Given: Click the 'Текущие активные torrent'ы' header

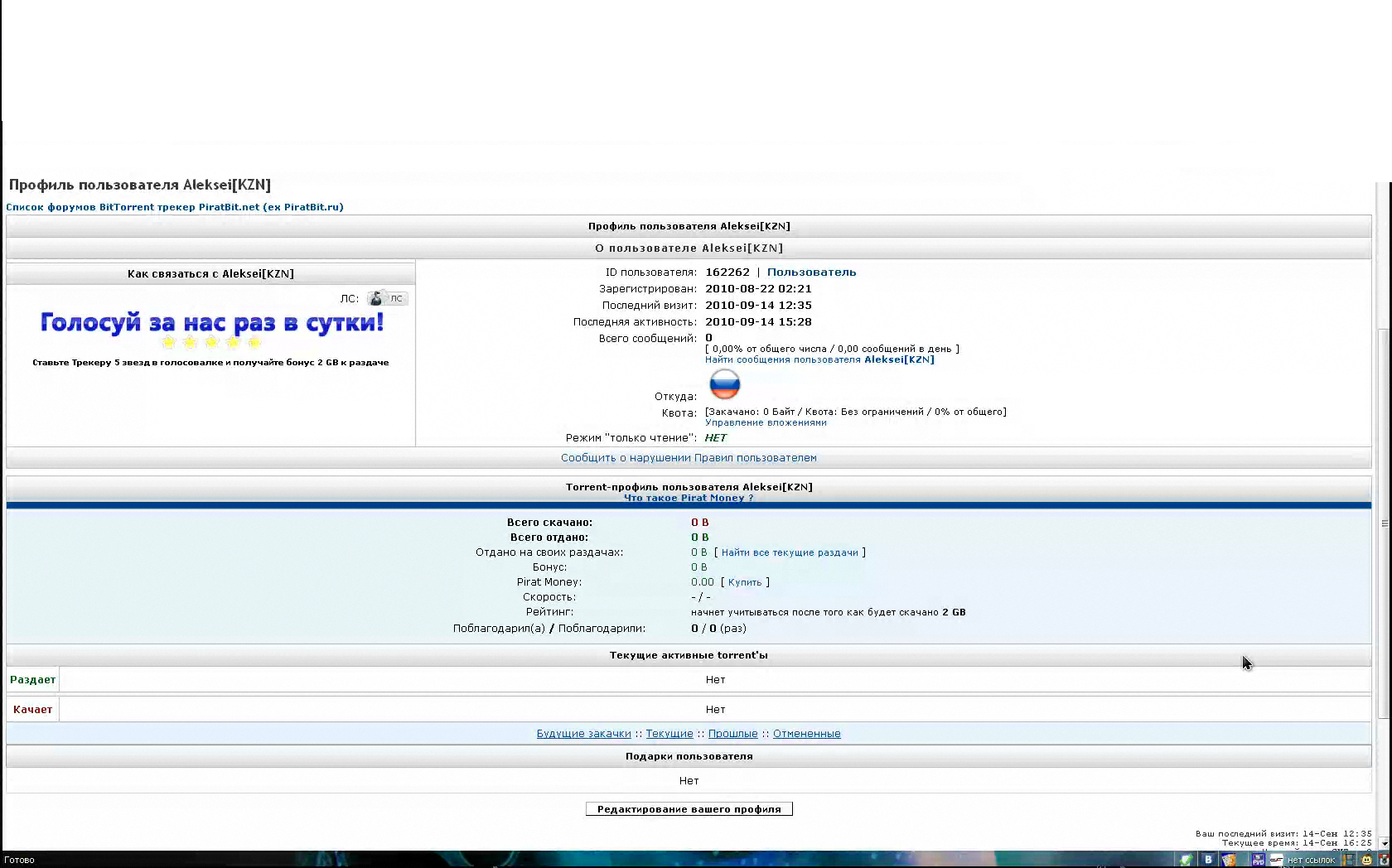Looking at the screenshot, I should click(x=689, y=655).
